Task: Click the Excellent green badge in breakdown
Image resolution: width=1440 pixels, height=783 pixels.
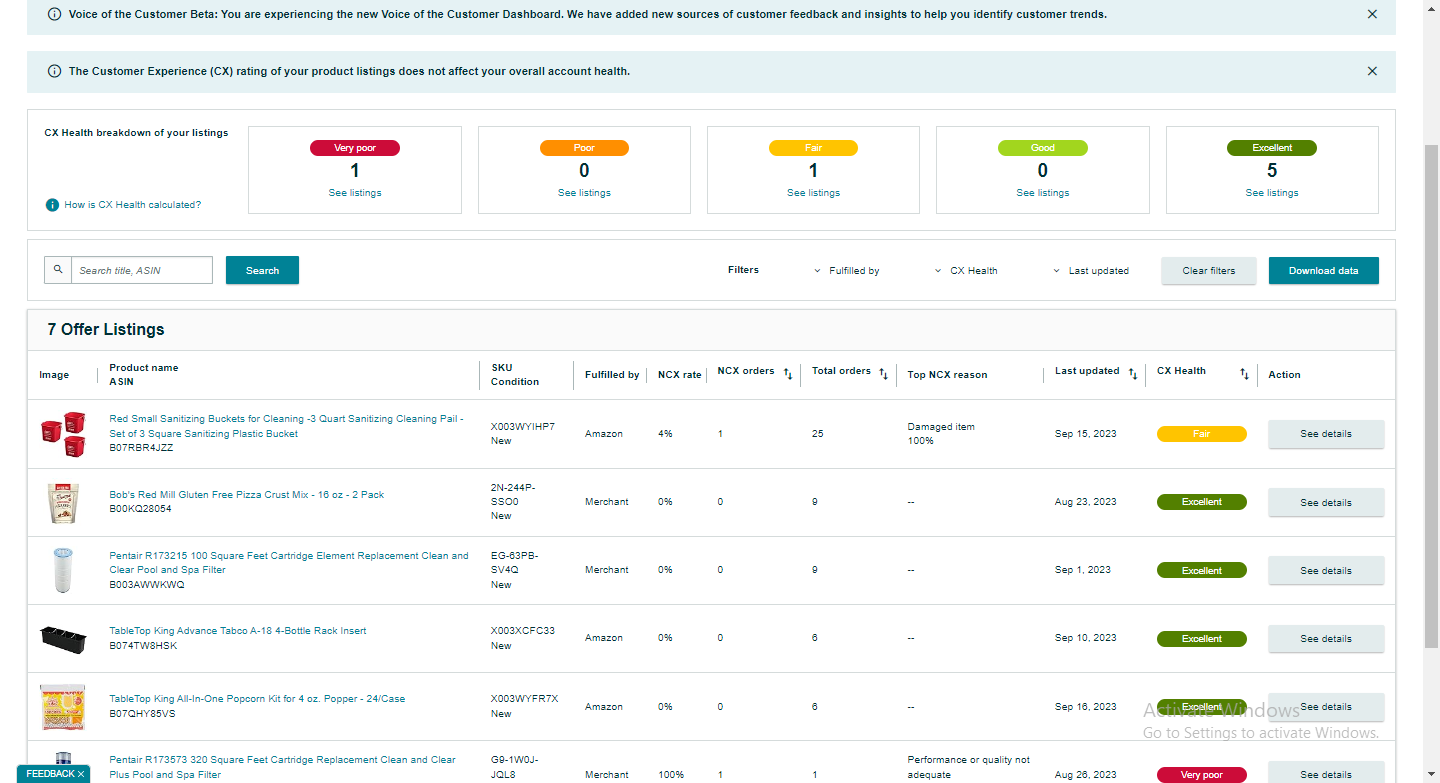Action: (1272, 148)
